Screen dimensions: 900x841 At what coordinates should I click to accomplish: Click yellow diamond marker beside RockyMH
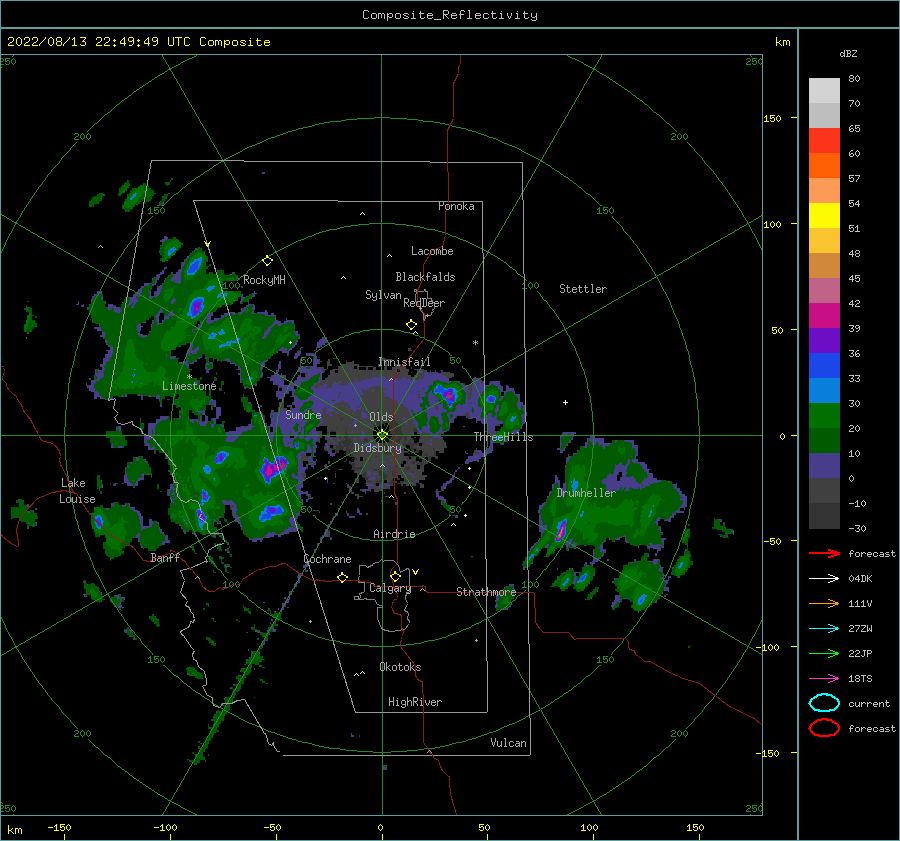(x=267, y=261)
